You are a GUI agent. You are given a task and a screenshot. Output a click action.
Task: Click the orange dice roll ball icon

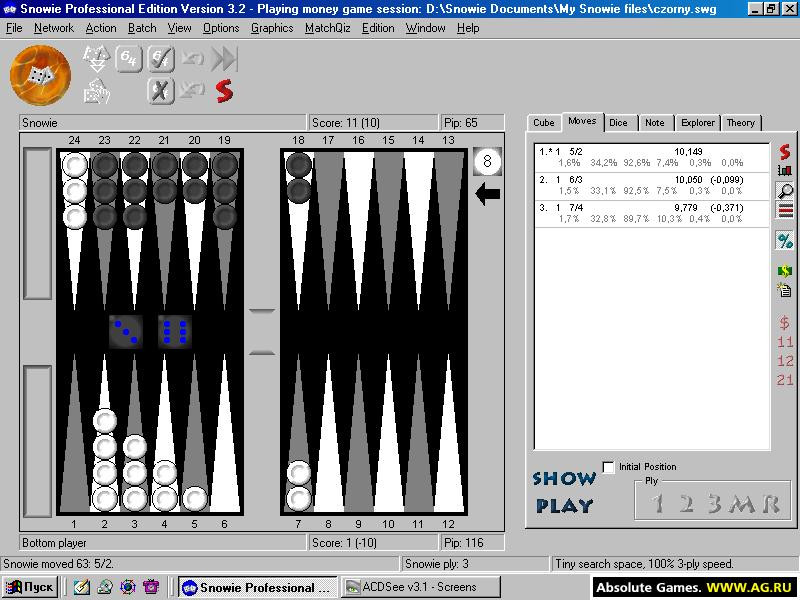point(40,75)
